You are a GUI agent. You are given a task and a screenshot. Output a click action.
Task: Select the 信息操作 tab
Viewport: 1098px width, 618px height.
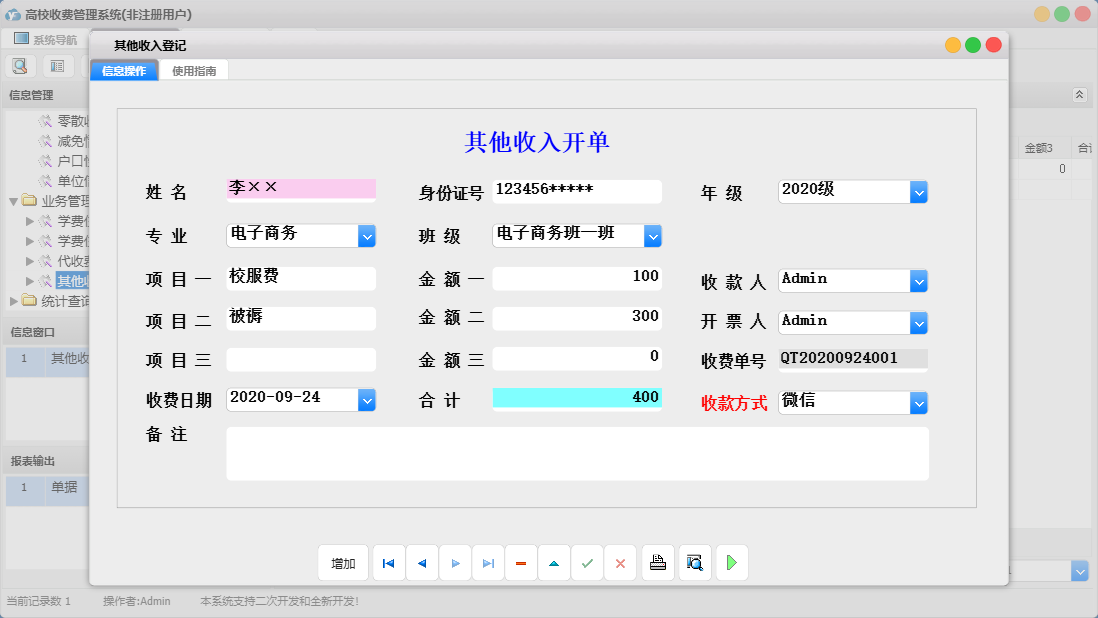[123, 71]
